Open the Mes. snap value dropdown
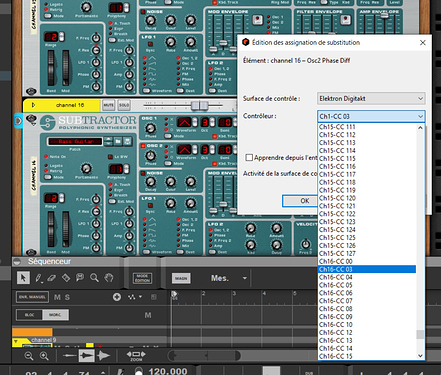Screen dimensions: 441x375 [x=244, y=278]
